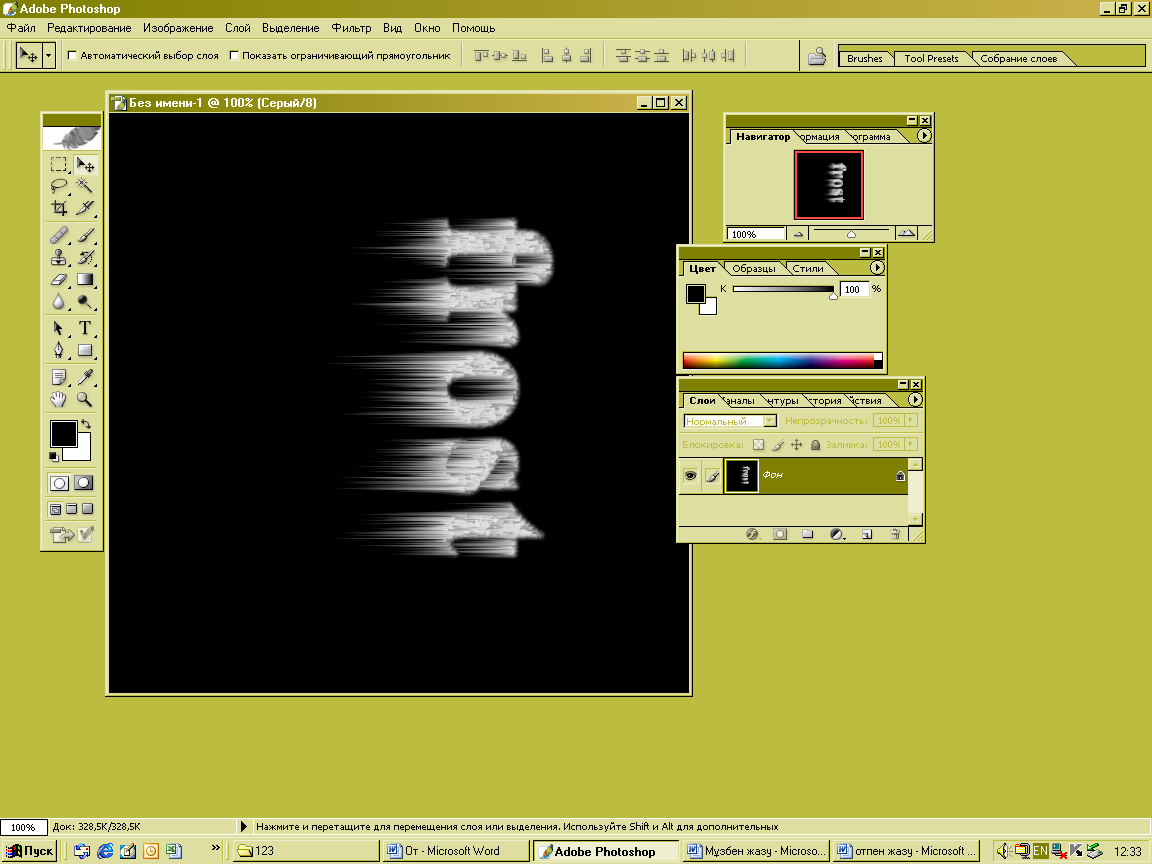The width and height of the screenshot is (1152, 864).
Task: Select the Eyedropper tool
Action: tap(85, 378)
